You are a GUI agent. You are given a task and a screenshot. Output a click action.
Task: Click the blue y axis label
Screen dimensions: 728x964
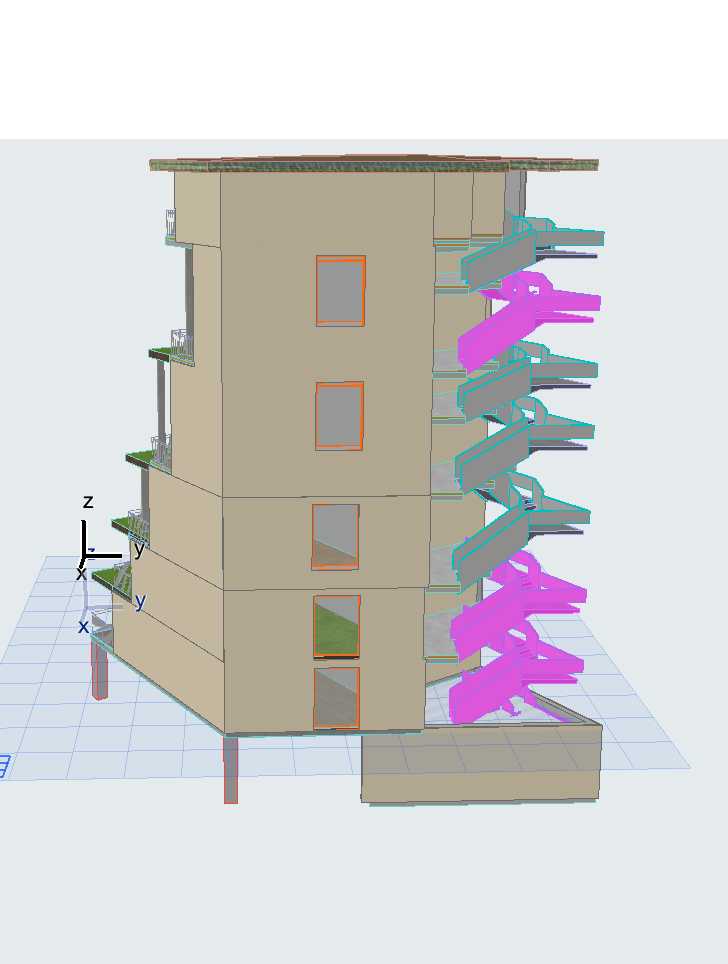click(x=140, y=601)
